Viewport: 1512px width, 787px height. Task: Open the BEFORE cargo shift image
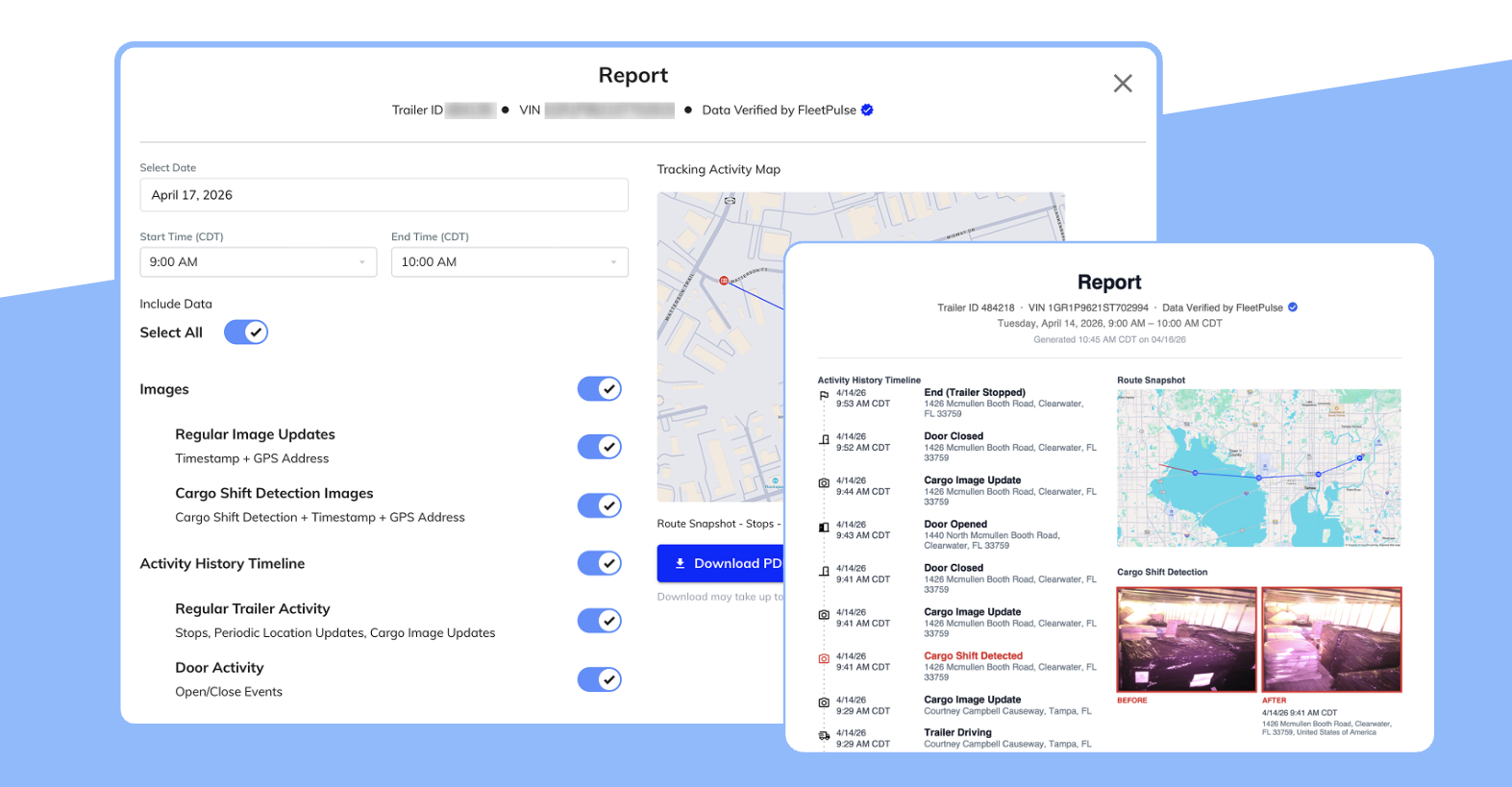click(x=1187, y=640)
